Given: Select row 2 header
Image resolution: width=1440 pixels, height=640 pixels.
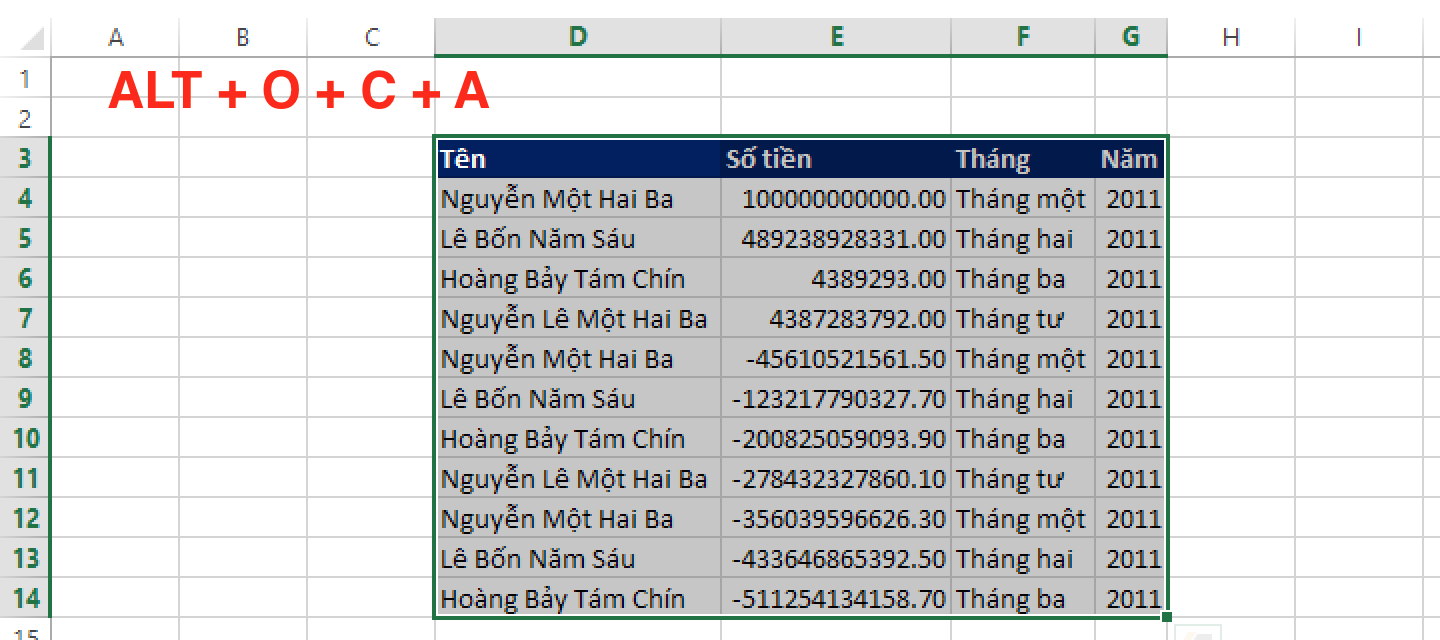Looking at the screenshot, I should click(x=25, y=118).
